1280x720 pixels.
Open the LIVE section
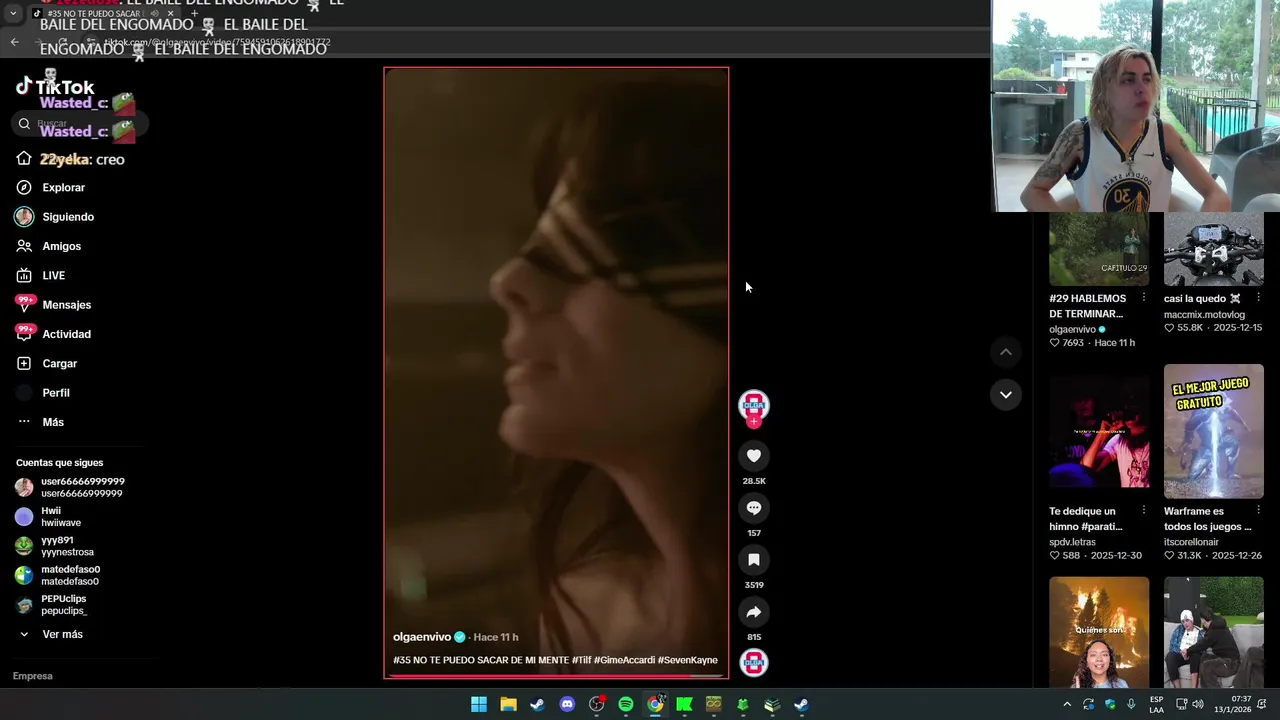tap(53, 275)
